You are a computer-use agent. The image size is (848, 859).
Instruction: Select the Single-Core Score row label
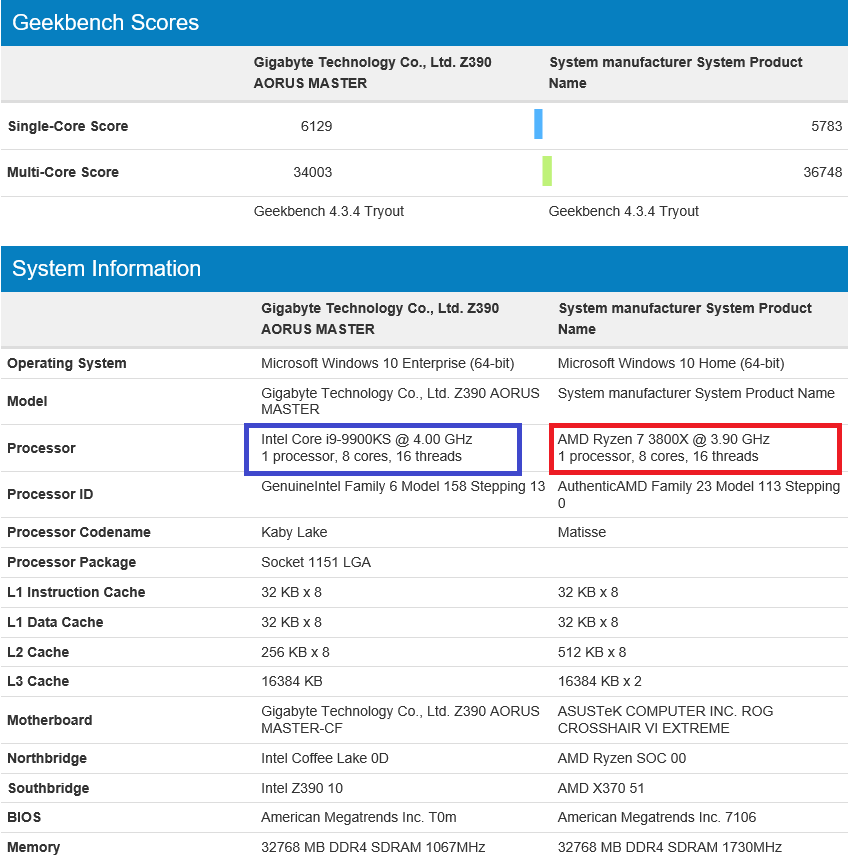[x=68, y=127]
